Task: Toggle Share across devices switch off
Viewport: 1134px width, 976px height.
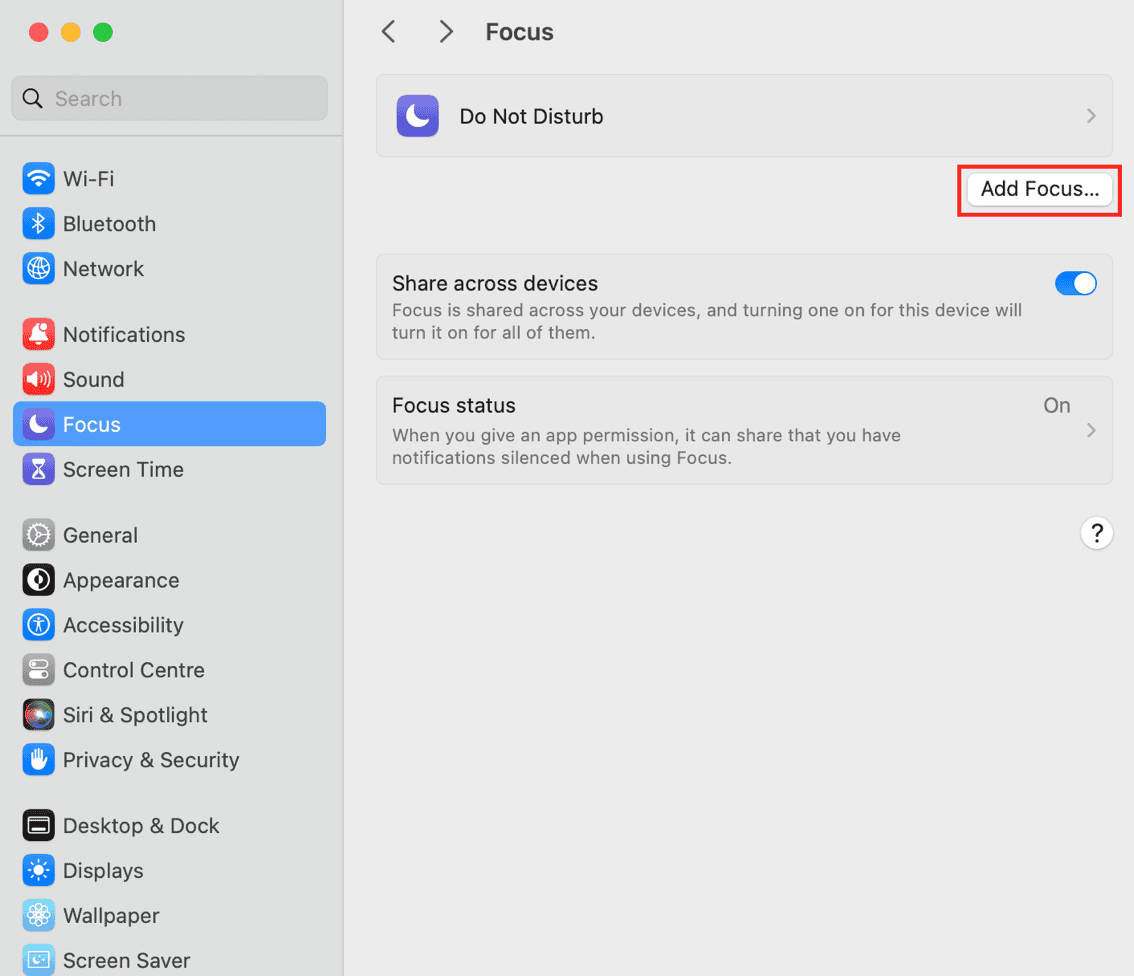Action: click(1075, 284)
